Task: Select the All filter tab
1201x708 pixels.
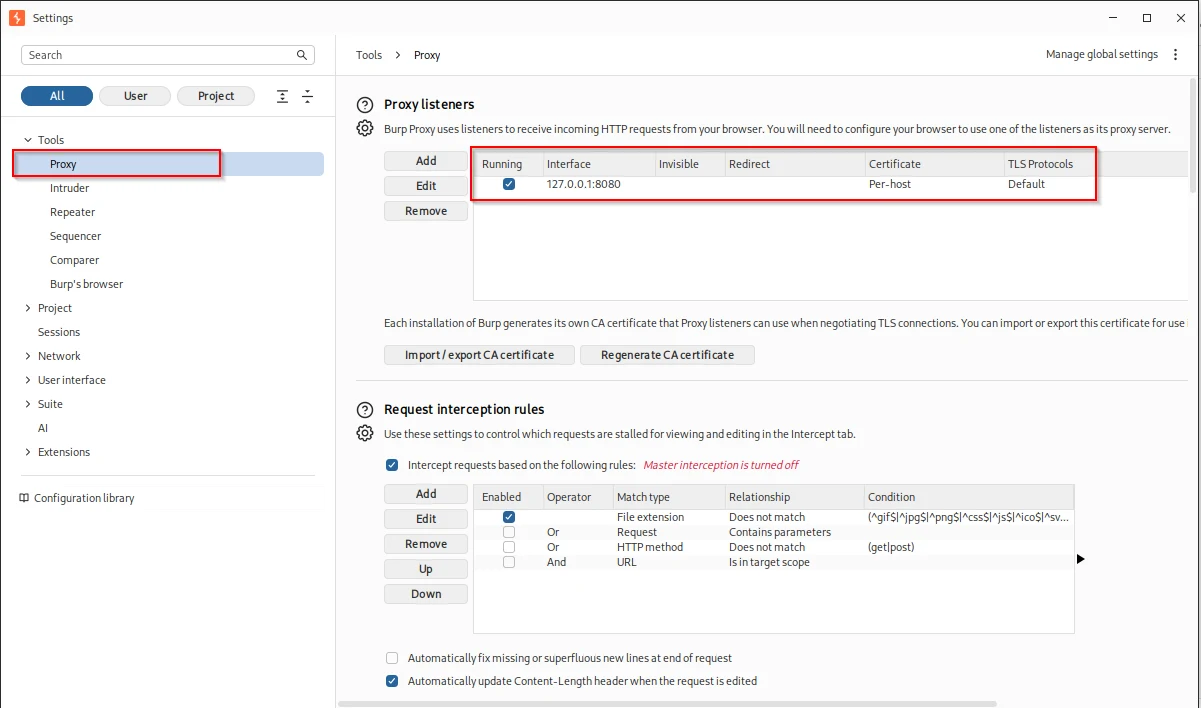Action: tap(57, 96)
